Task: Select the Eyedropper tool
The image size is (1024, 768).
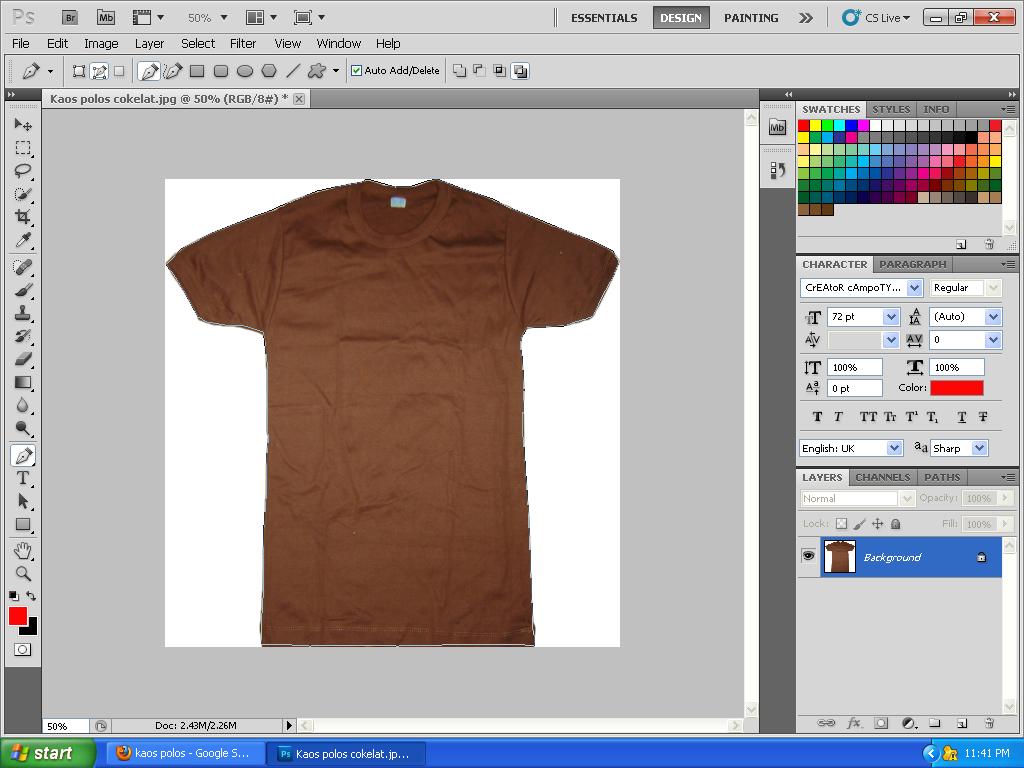Action: tap(23, 240)
